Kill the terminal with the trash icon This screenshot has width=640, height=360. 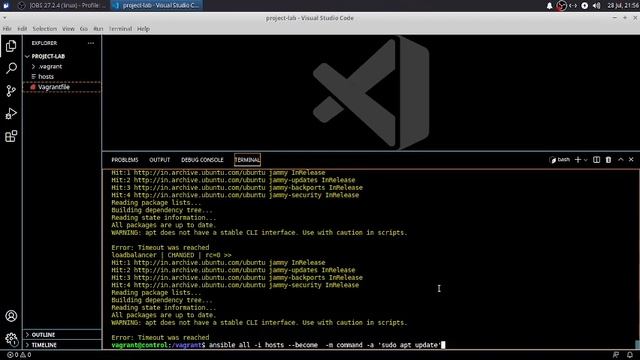point(608,160)
